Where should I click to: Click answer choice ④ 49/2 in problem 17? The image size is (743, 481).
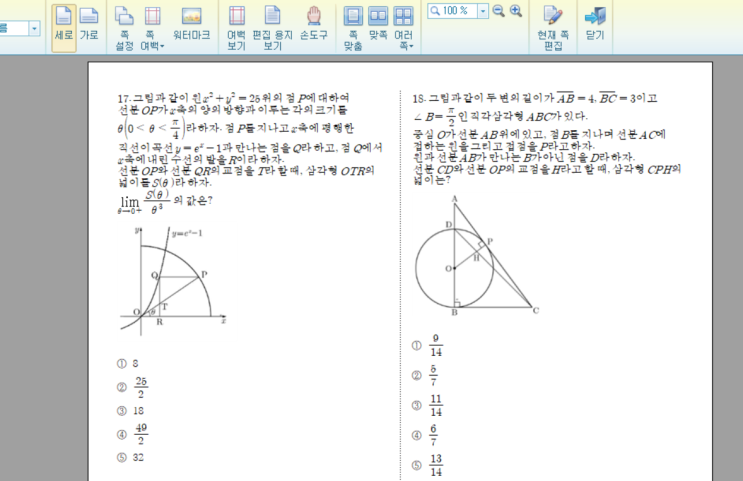coord(132,434)
